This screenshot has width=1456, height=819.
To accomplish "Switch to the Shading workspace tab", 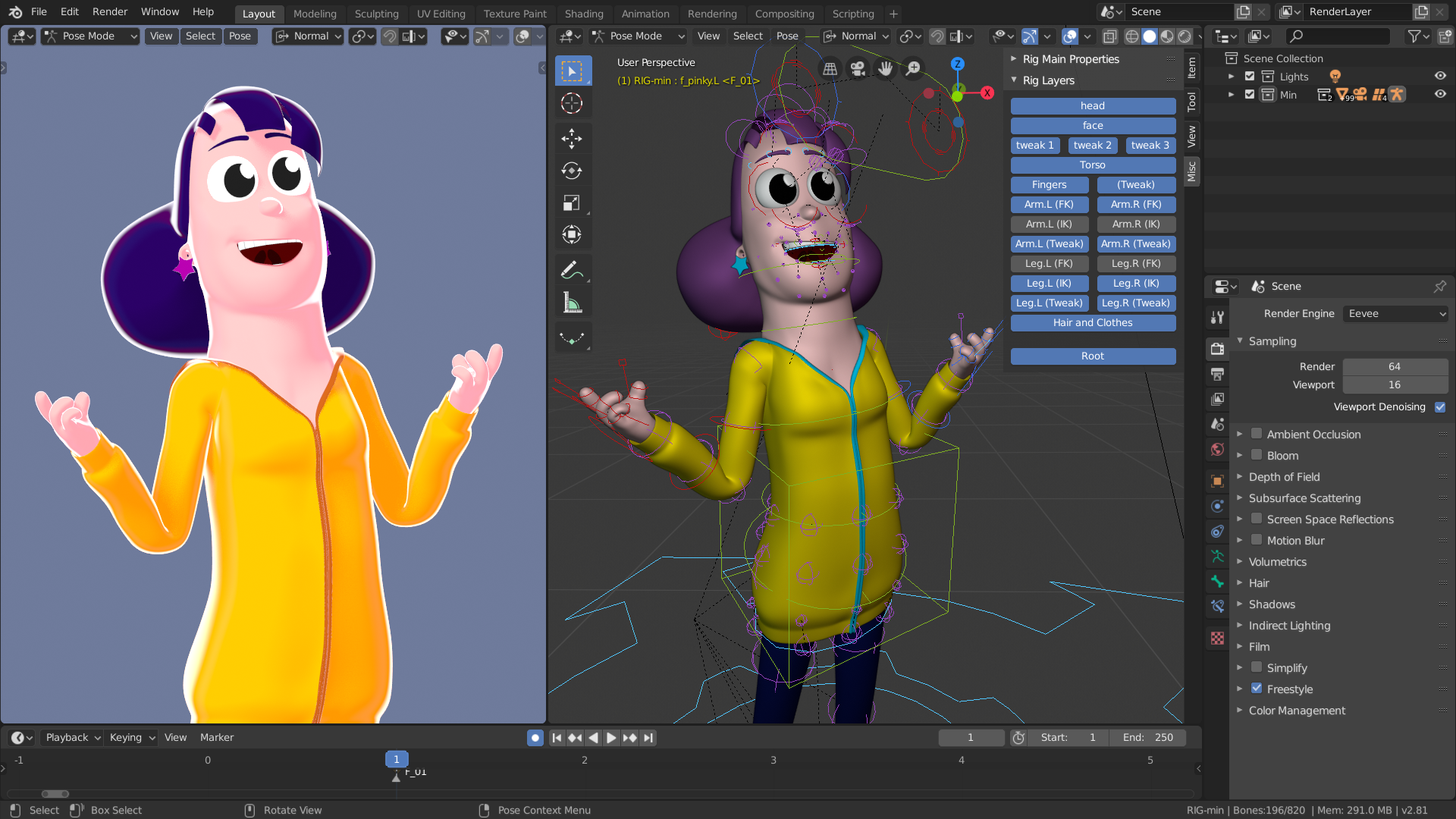I will (583, 14).
